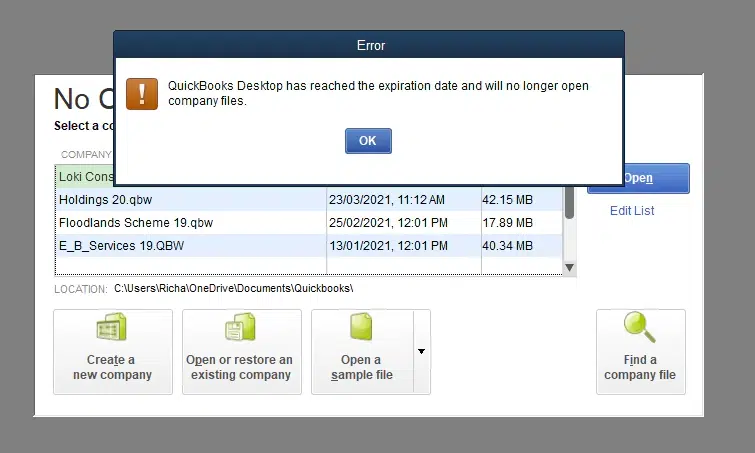Click the 17.89 MB file size cell

coord(508,223)
